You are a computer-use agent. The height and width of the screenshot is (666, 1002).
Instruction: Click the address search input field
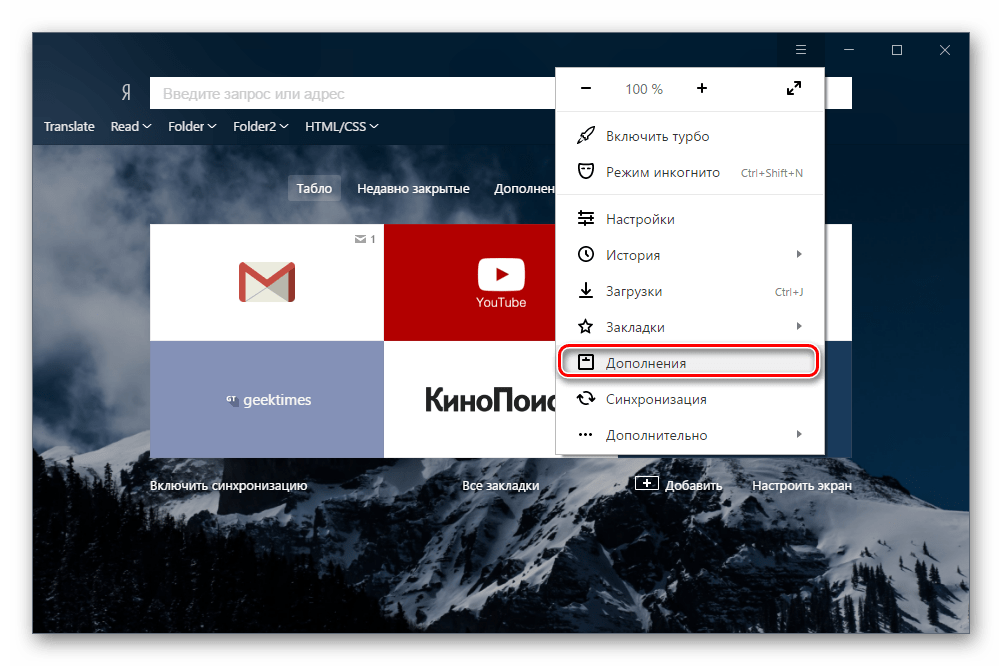pyautogui.click(x=353, y=93)
